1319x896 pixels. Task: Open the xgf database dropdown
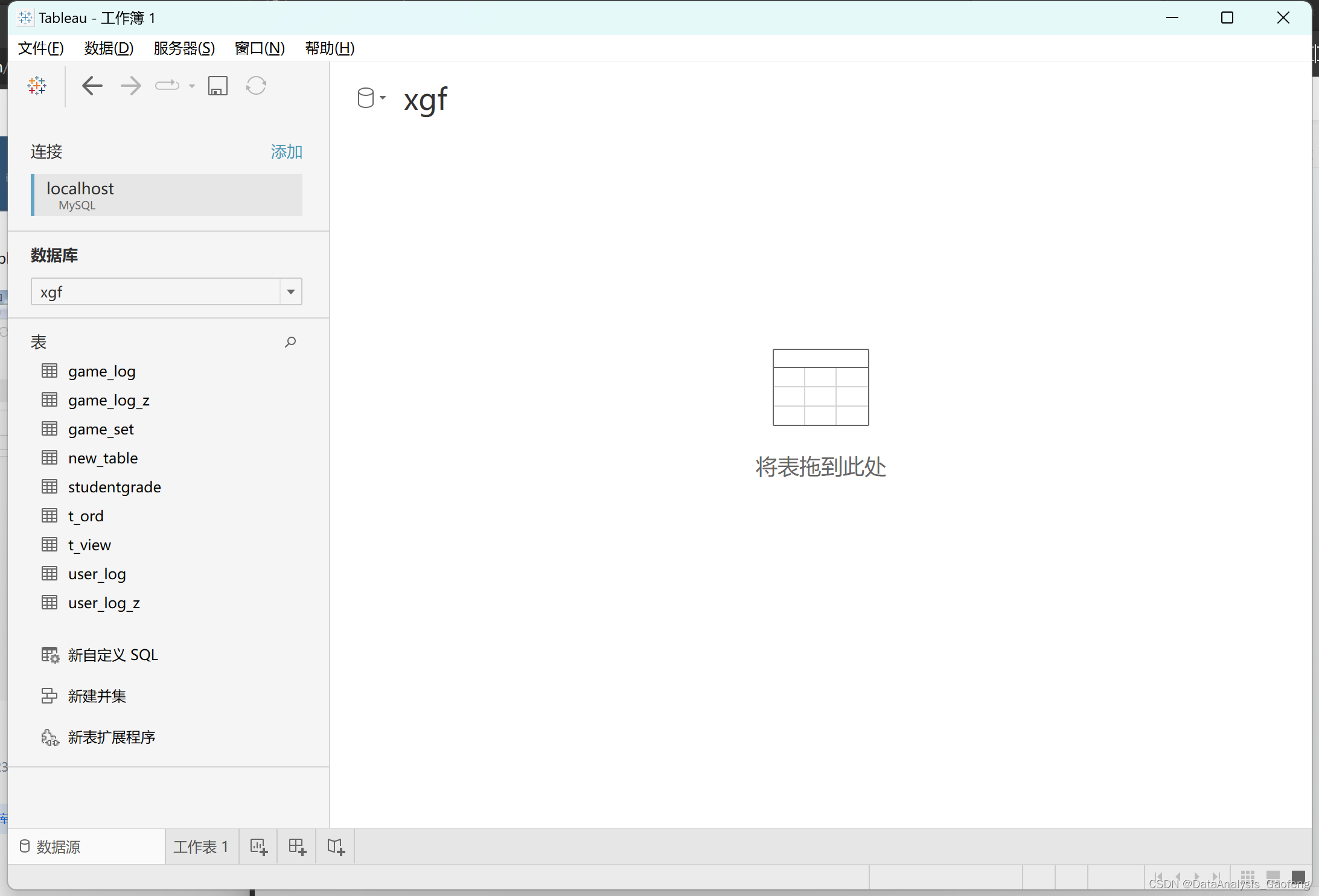(x=290, y=292)
